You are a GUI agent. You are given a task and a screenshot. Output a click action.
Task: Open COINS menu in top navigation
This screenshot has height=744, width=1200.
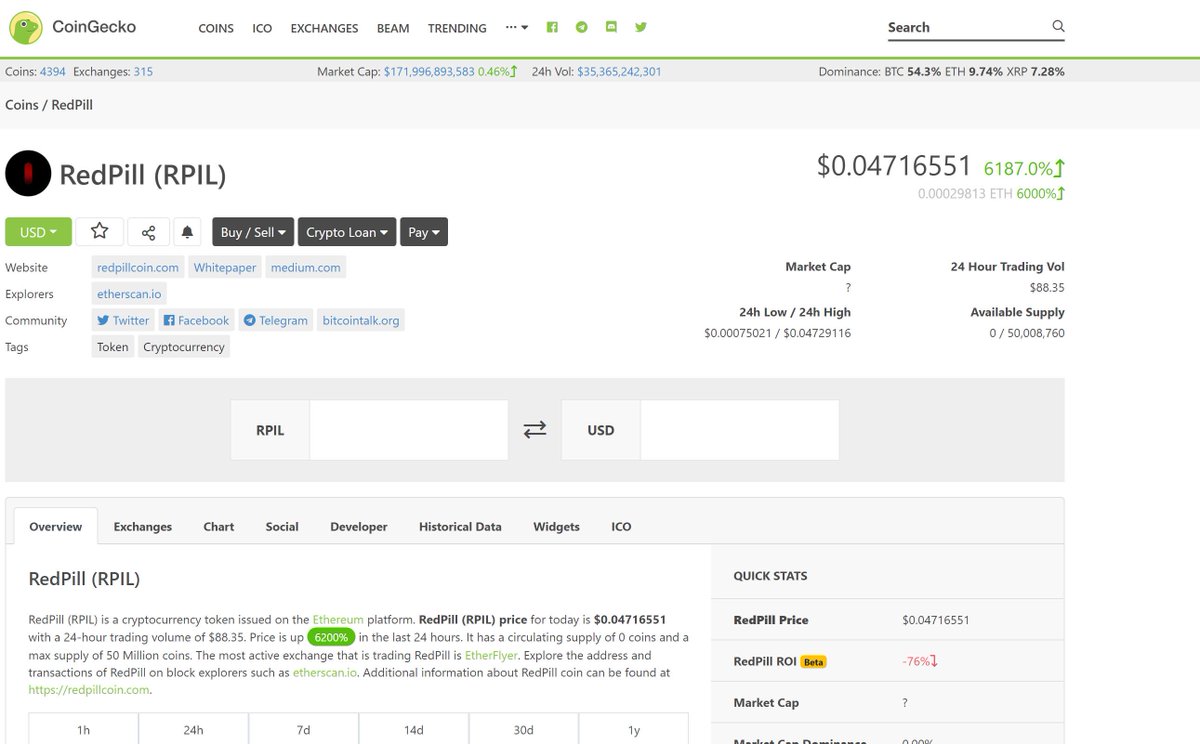216,28
